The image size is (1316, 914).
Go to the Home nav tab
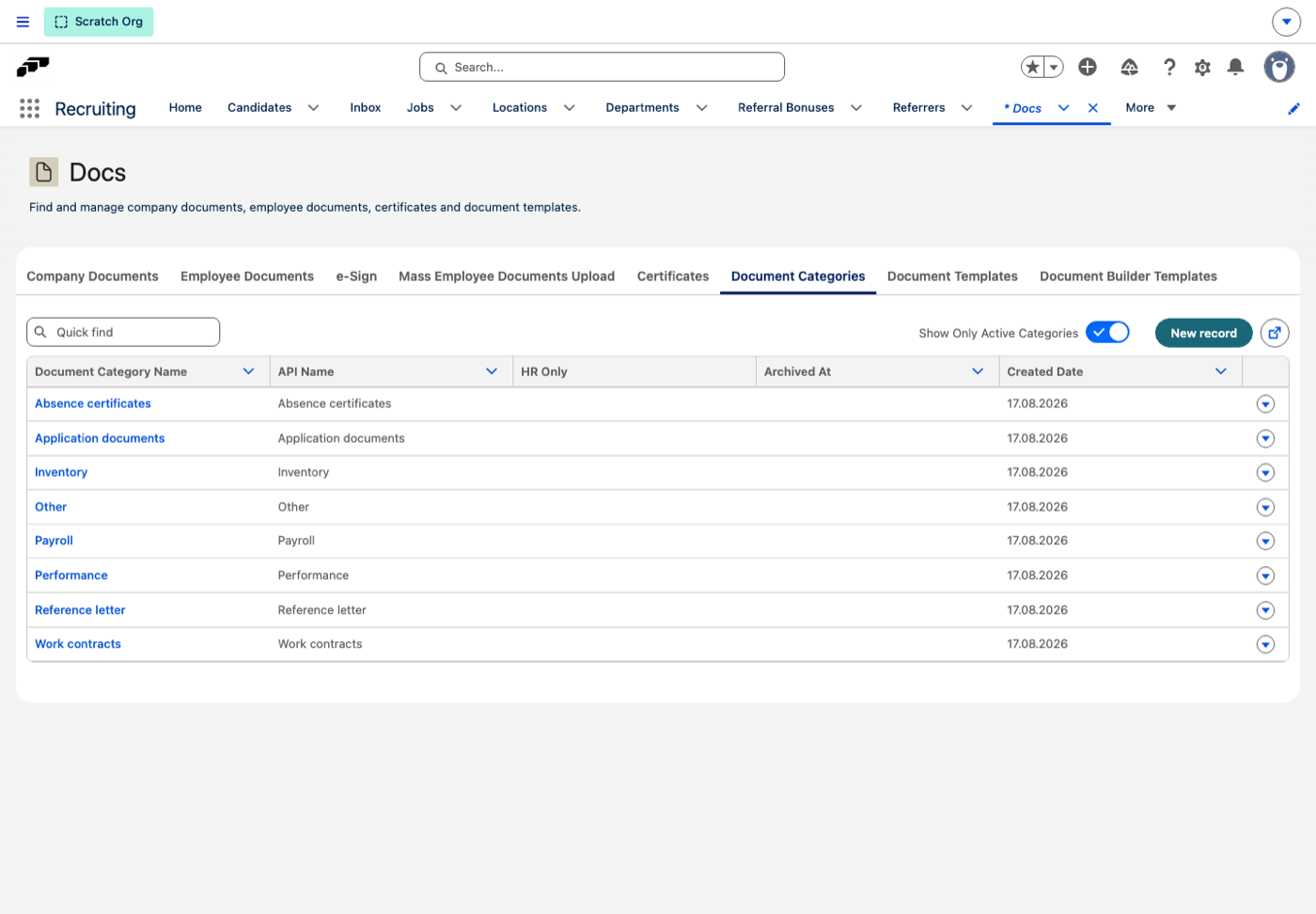click(185, 108)
